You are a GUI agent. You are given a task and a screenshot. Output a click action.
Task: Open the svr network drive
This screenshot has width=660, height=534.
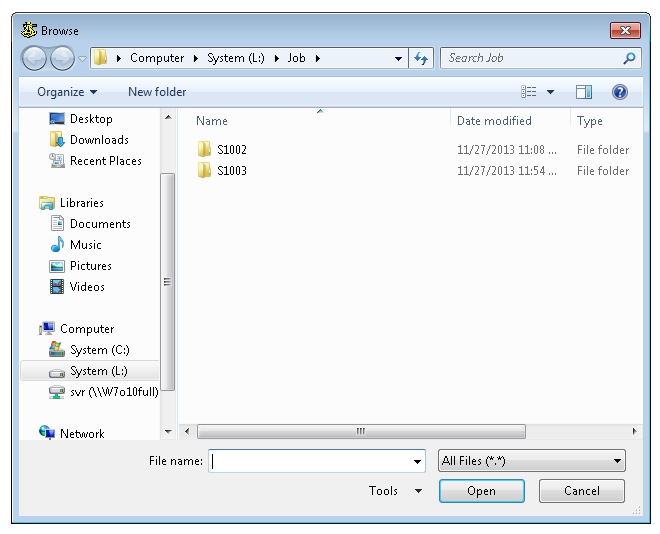pos(112,392)
